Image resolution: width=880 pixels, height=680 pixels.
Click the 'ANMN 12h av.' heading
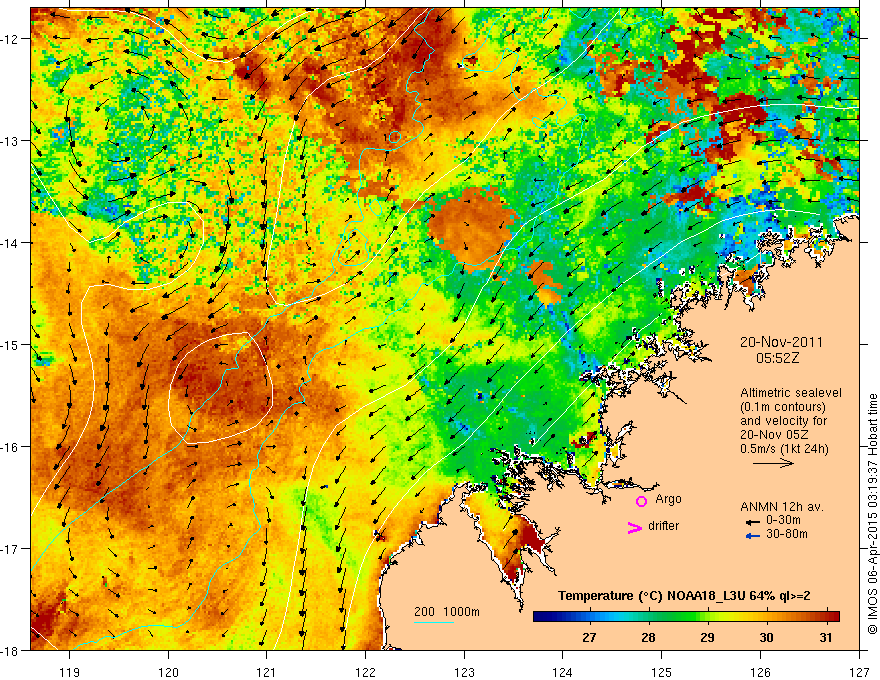[782, 507]
